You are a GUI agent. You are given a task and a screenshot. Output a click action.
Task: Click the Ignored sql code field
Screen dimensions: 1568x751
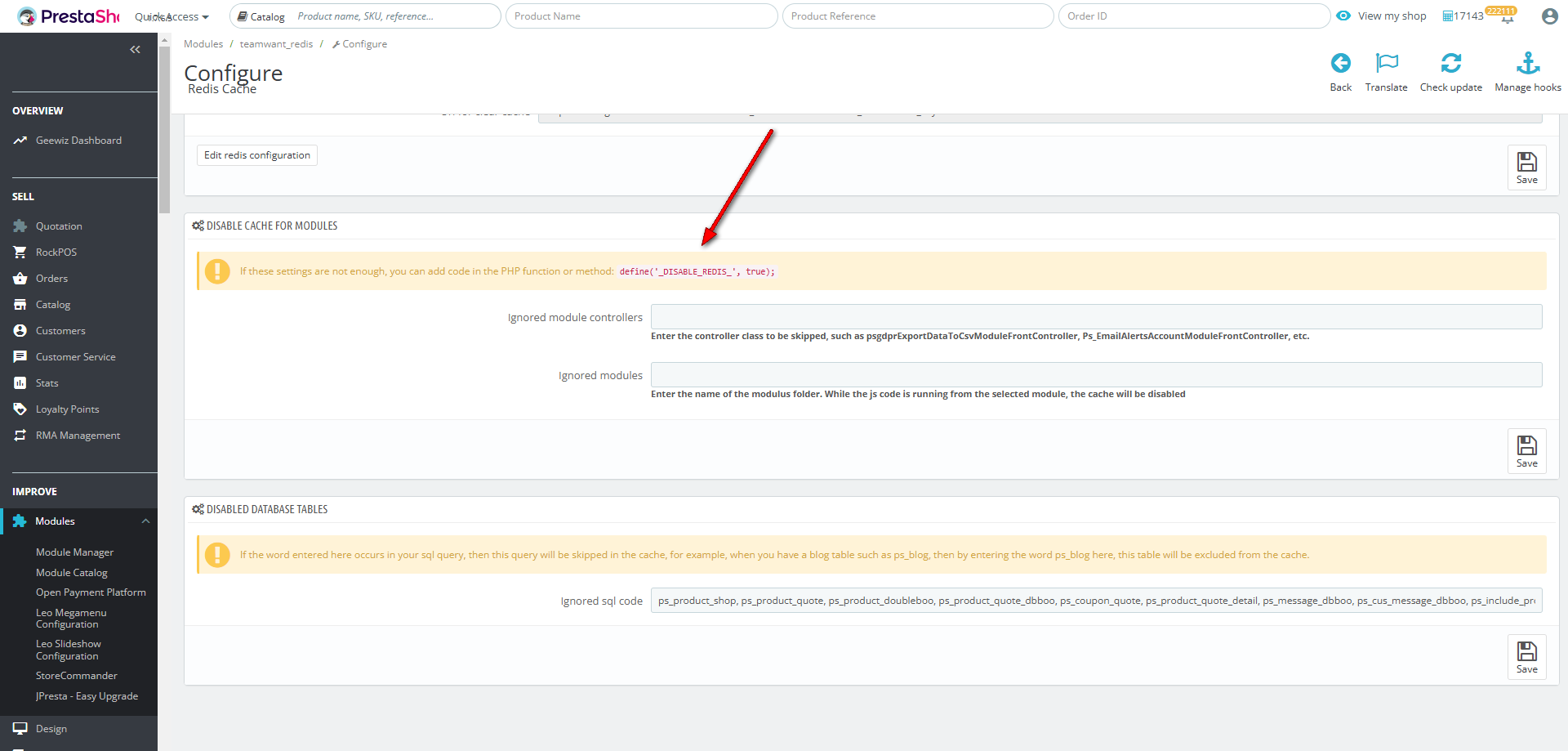(1096, 601)
